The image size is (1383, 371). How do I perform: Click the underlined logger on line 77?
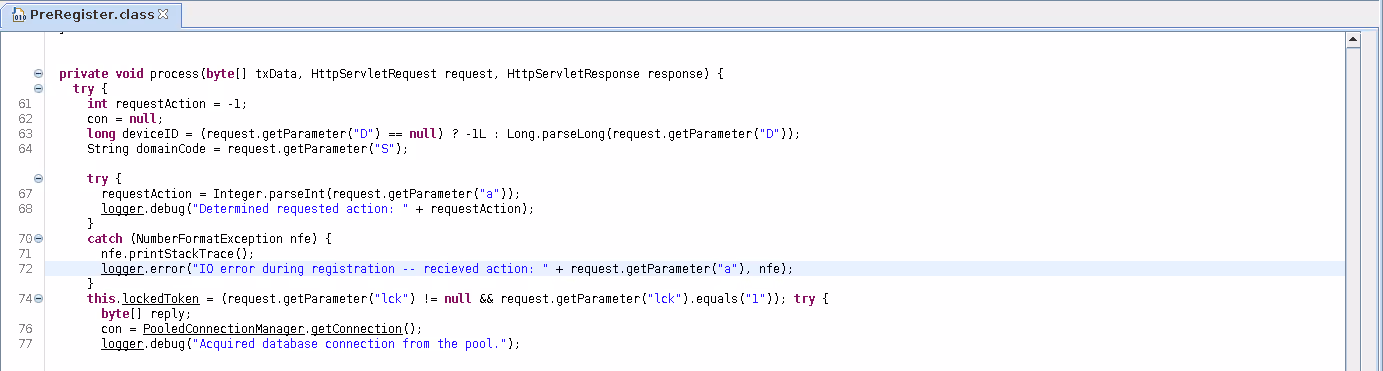[122, 344]
